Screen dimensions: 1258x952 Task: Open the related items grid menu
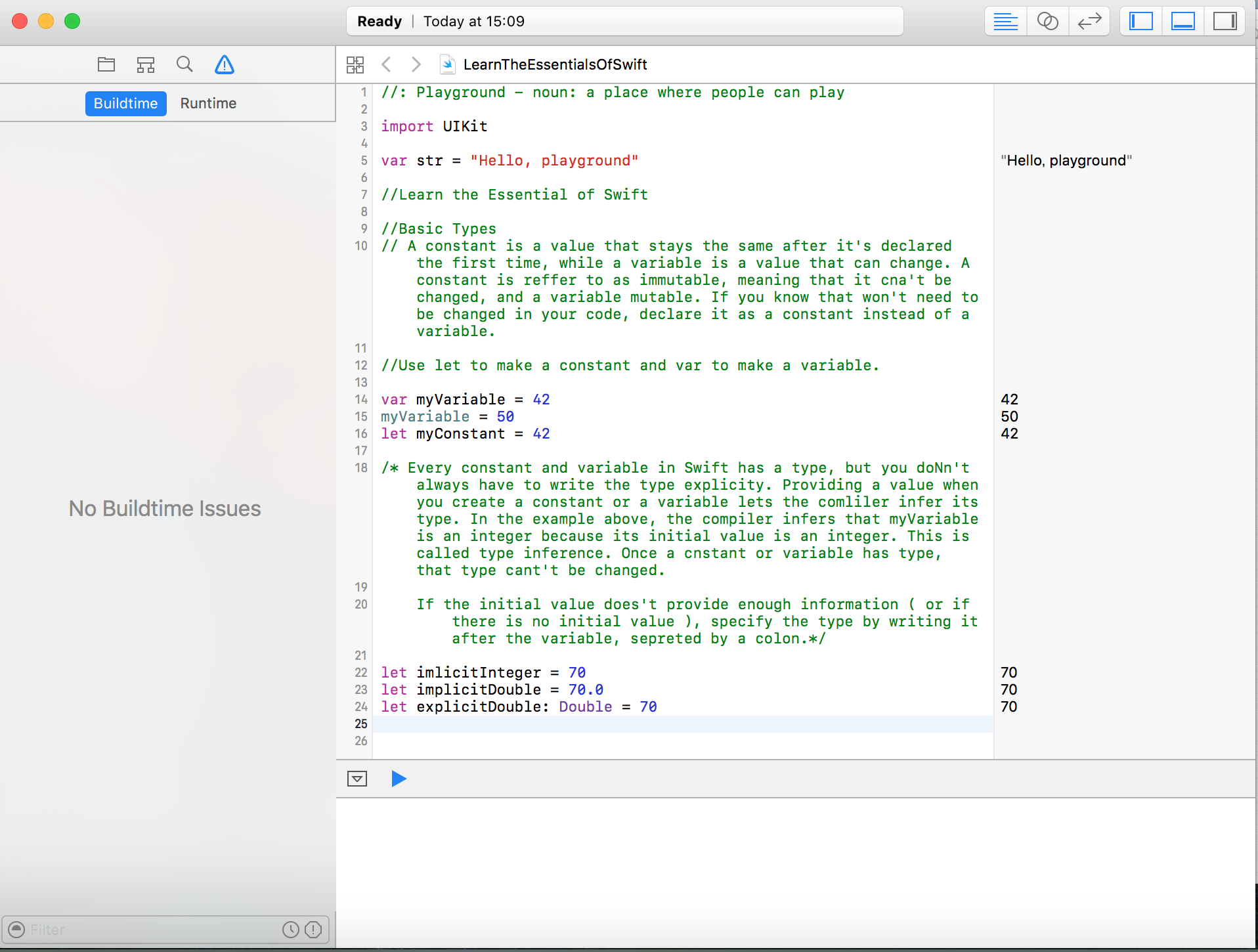[x=355, y=64]
